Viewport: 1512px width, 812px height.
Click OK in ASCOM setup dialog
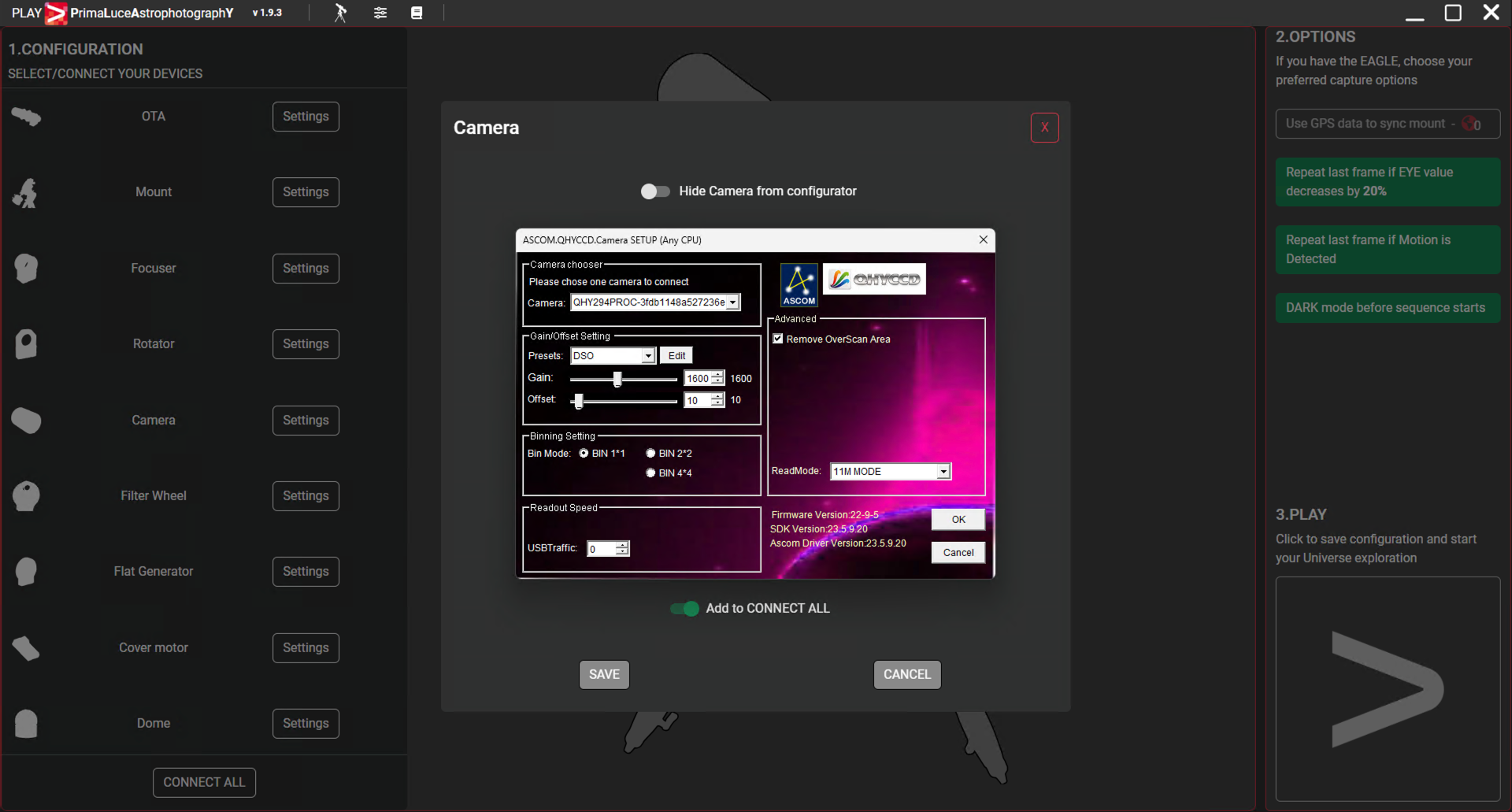958,520
